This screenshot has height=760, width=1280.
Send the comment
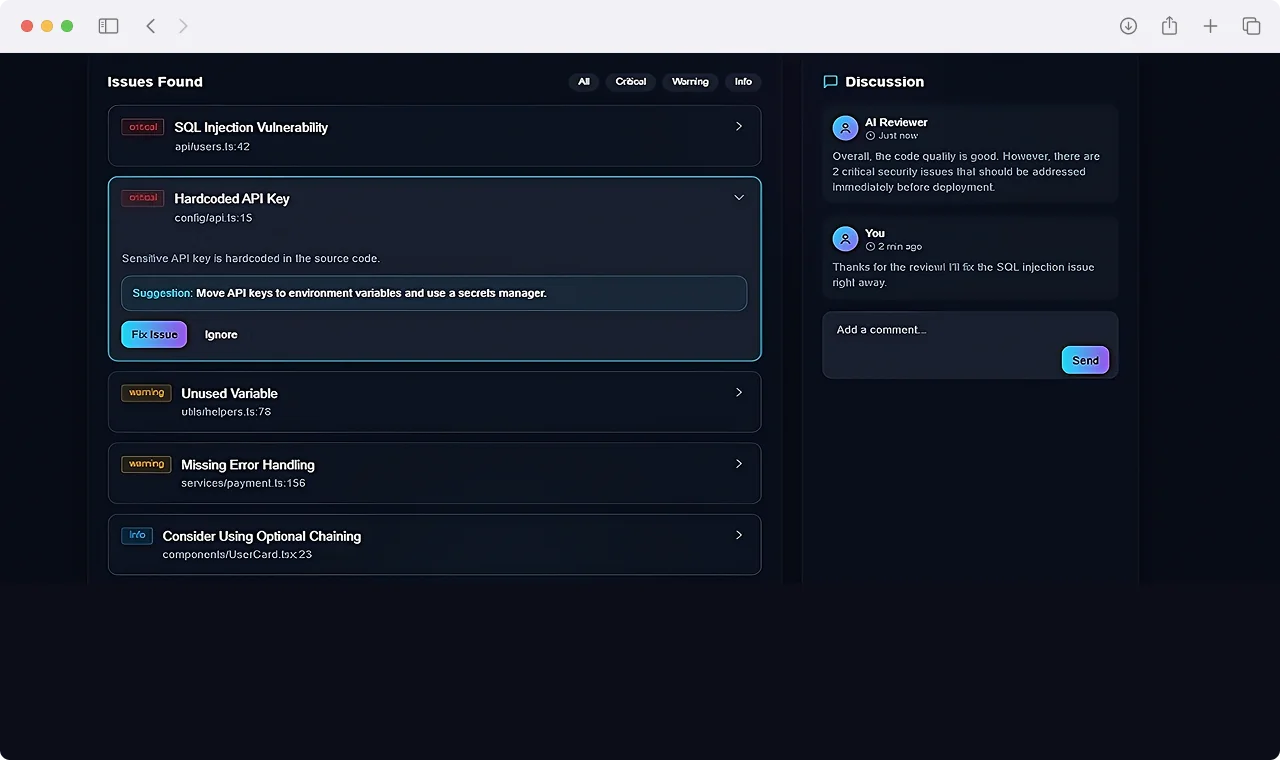(x=1085, y=360)
